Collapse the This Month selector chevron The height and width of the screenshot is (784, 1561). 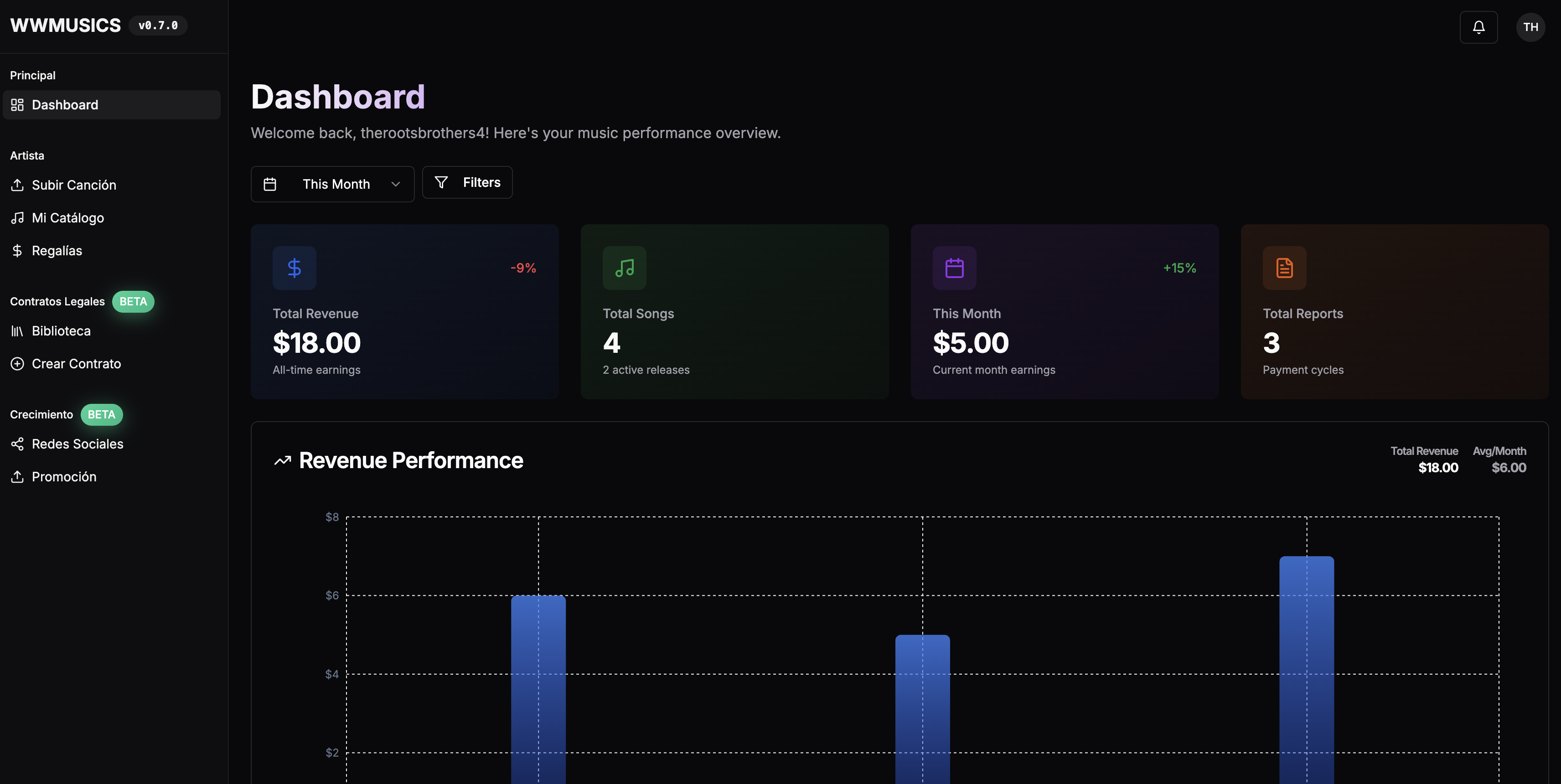395,184
